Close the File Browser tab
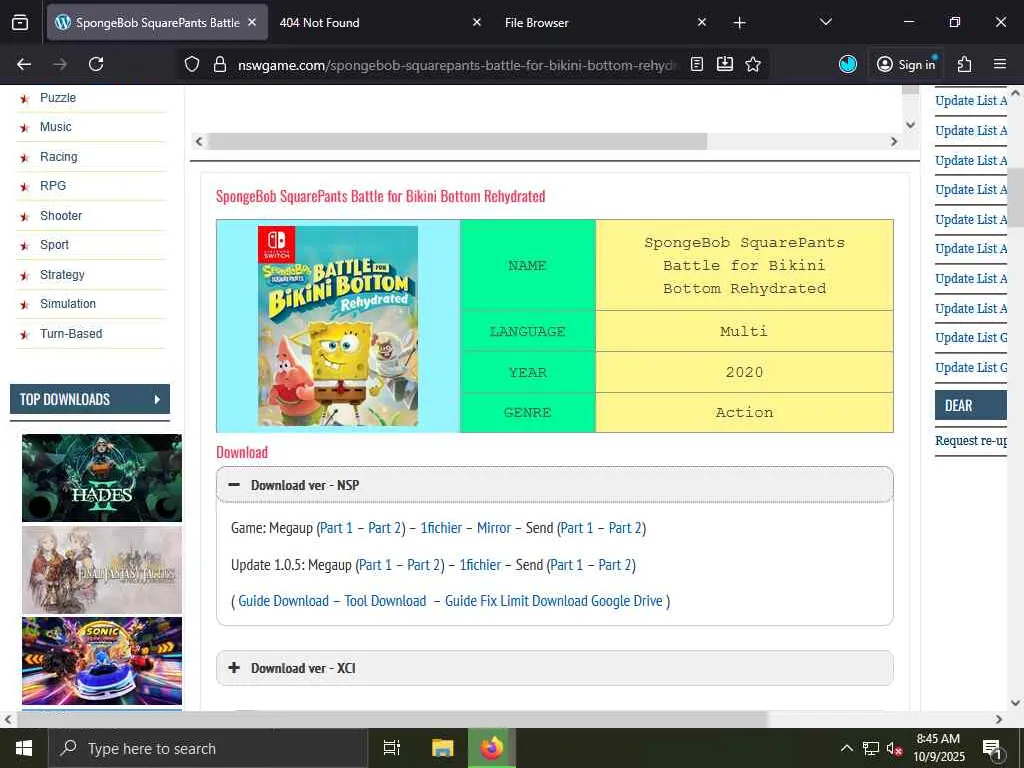Viewport: 1024px width, 768px height. [x=702, y=22]
